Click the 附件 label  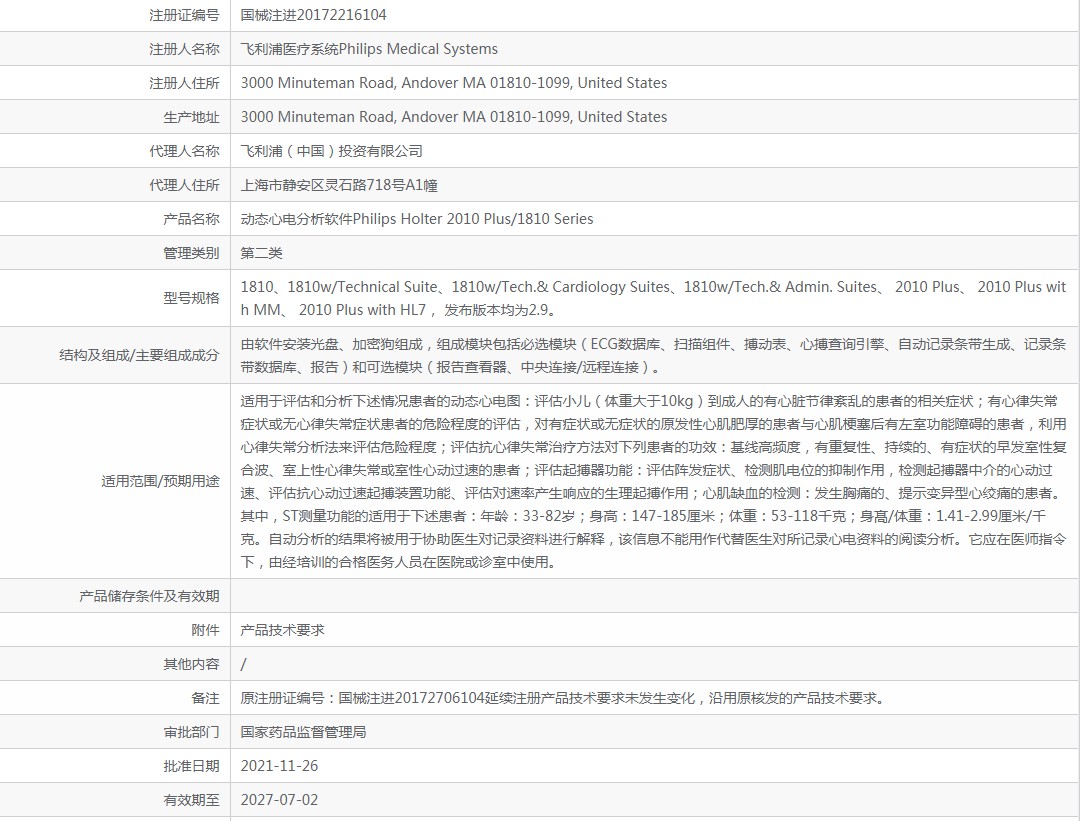[205, 630]
